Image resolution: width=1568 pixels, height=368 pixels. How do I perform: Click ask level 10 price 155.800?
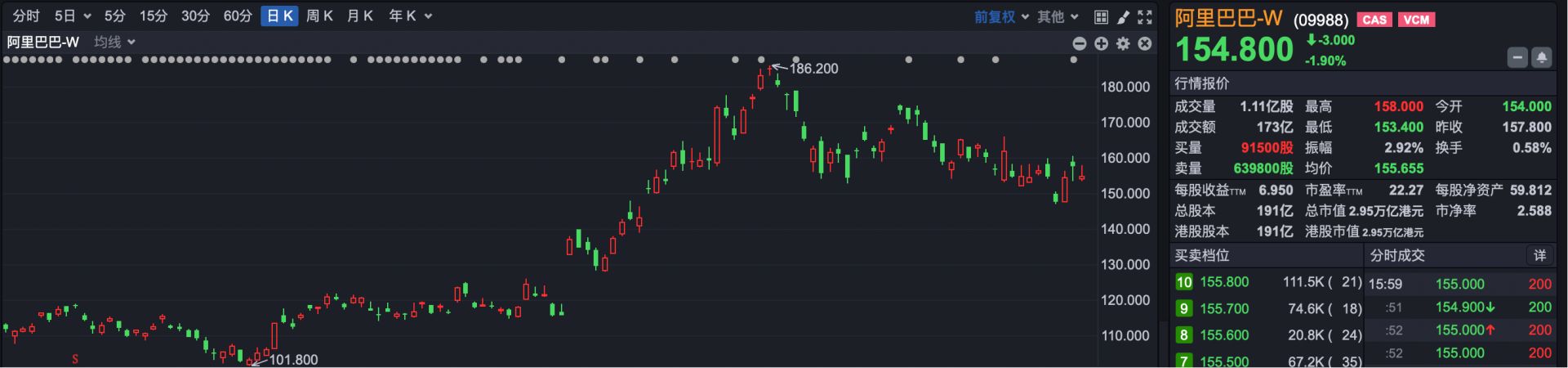[1224, 282]
